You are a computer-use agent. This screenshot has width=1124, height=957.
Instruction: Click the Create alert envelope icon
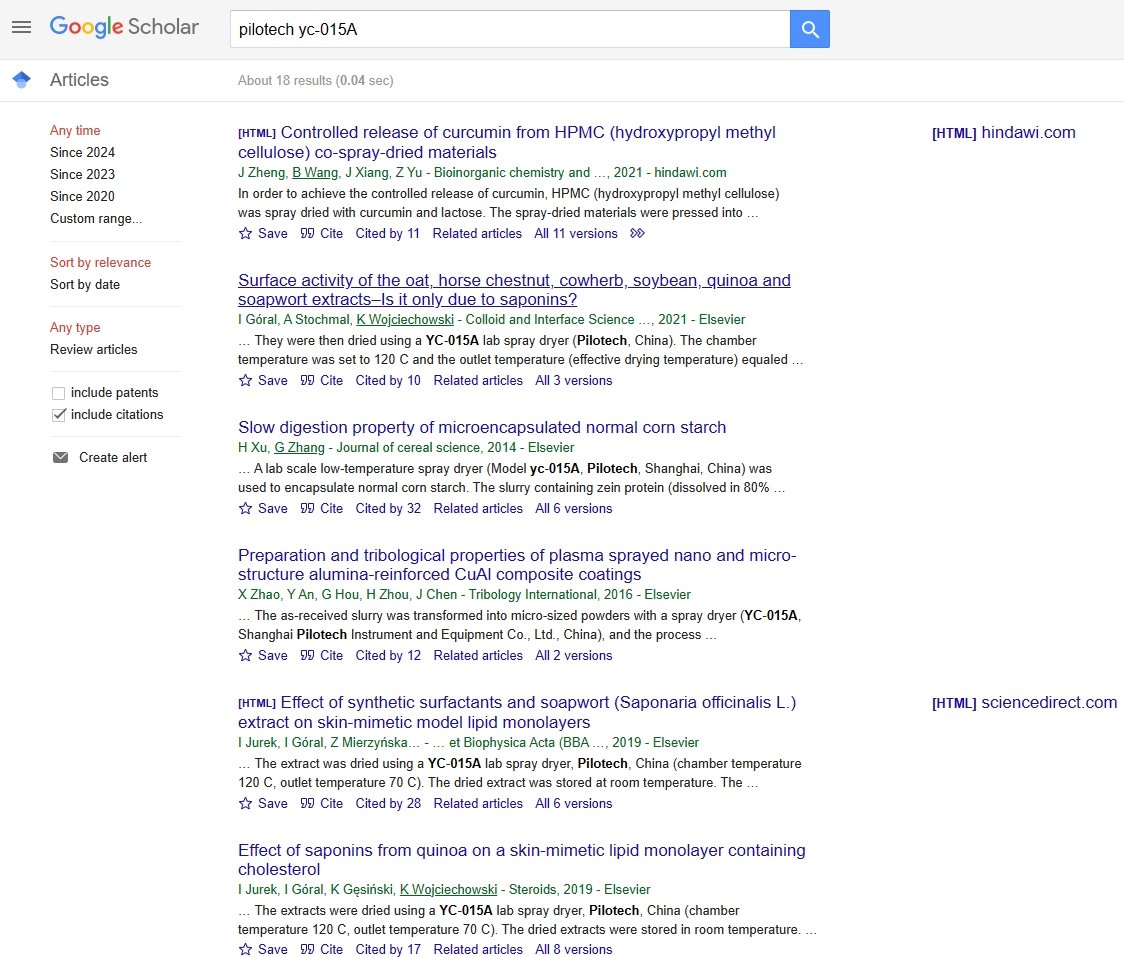click(x=61, y=457)
